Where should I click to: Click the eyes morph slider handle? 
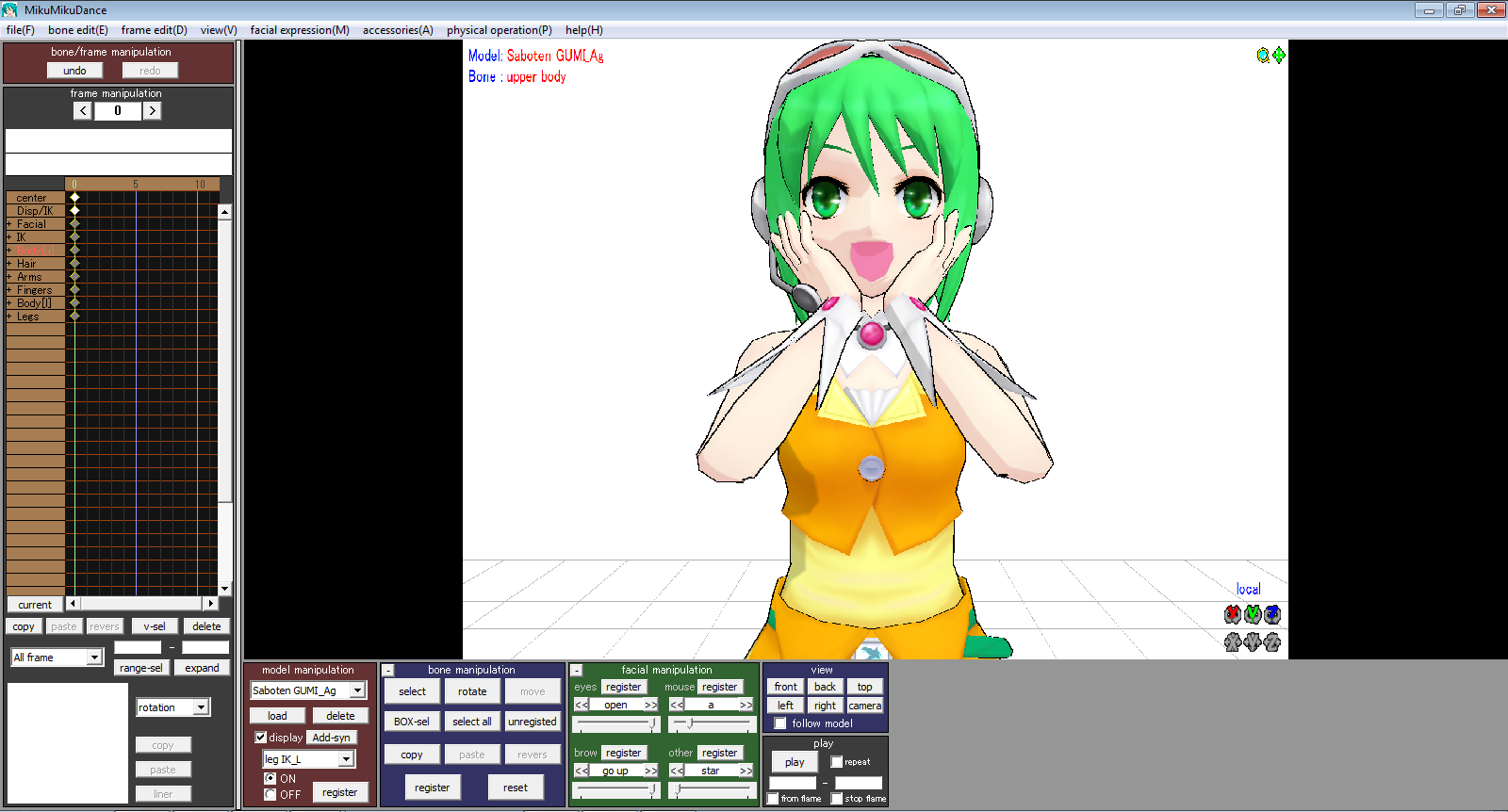tap(653, 723)
